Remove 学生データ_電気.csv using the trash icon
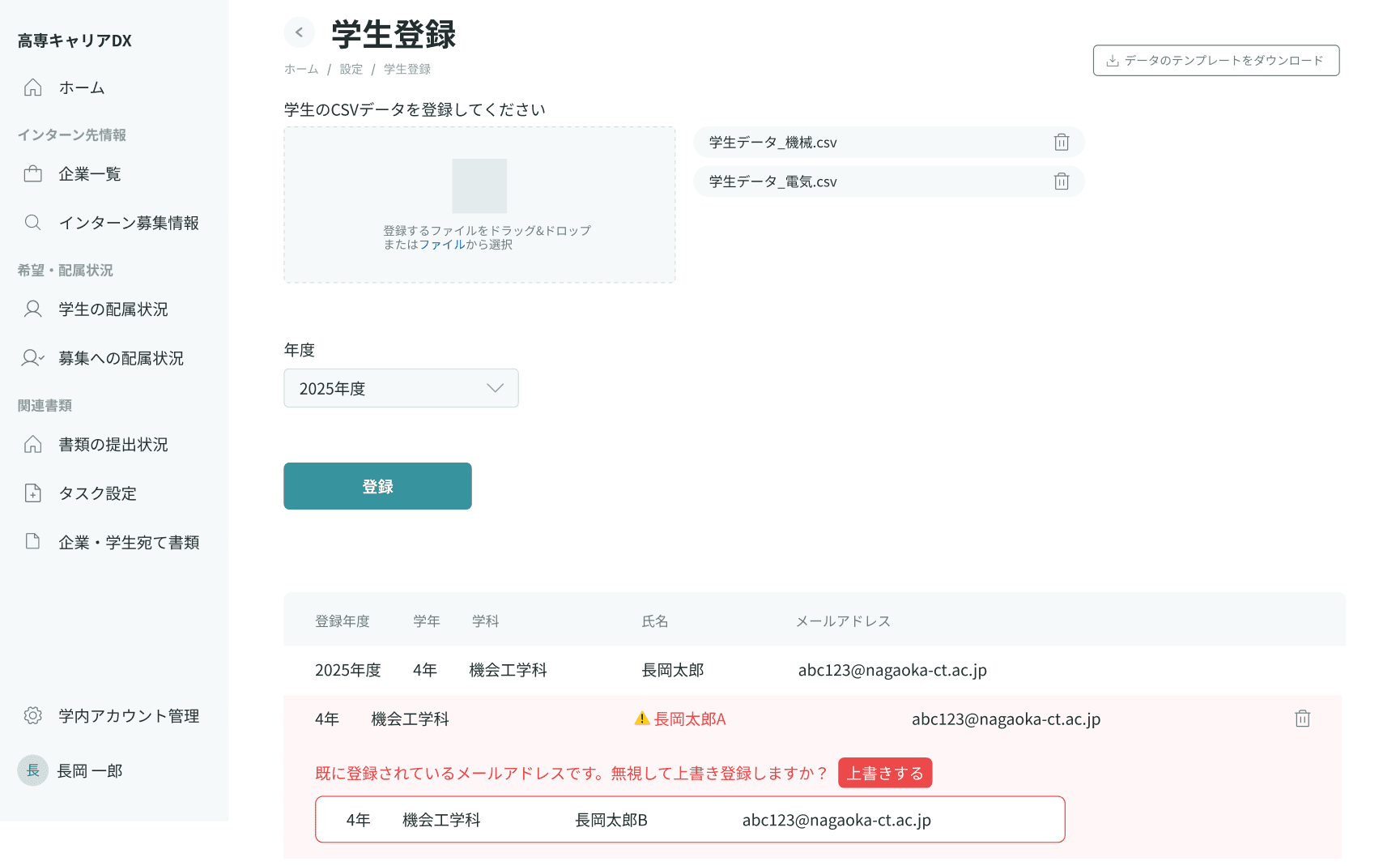This screenshot has width=1400, height=866. pyautogui.click(x=1062, y=181)
